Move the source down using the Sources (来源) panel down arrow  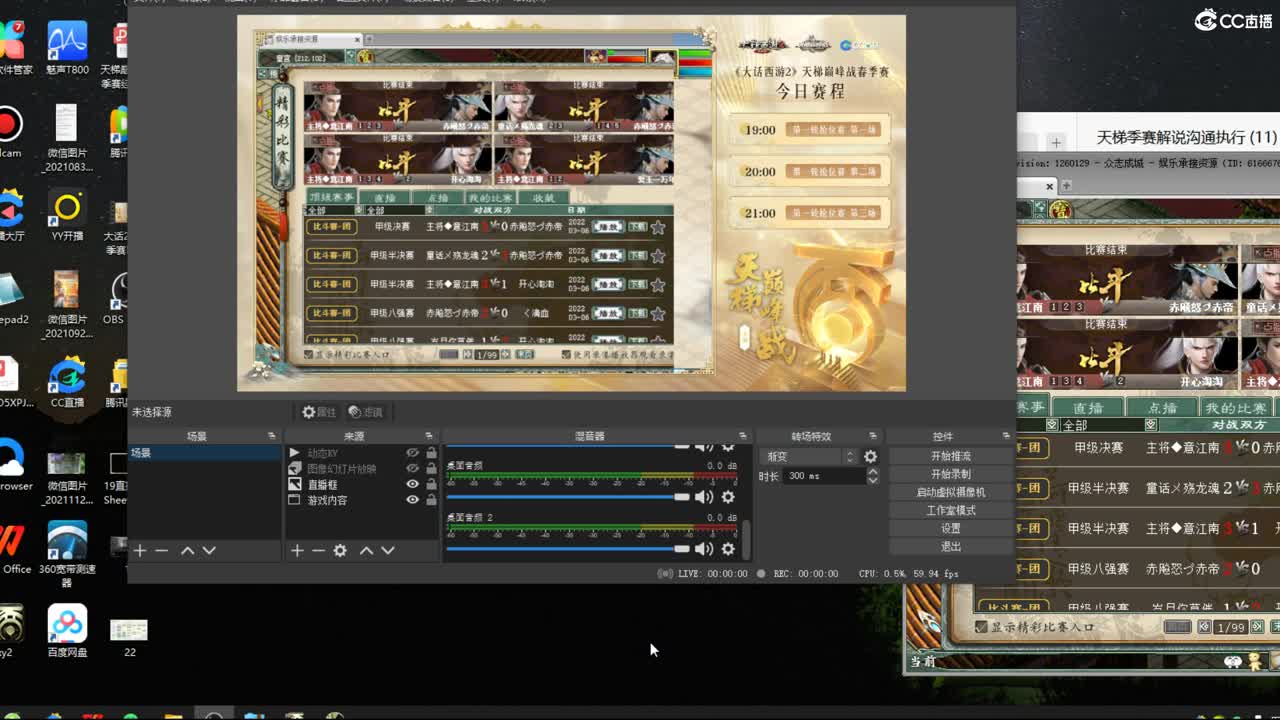[x=388, y=551]
